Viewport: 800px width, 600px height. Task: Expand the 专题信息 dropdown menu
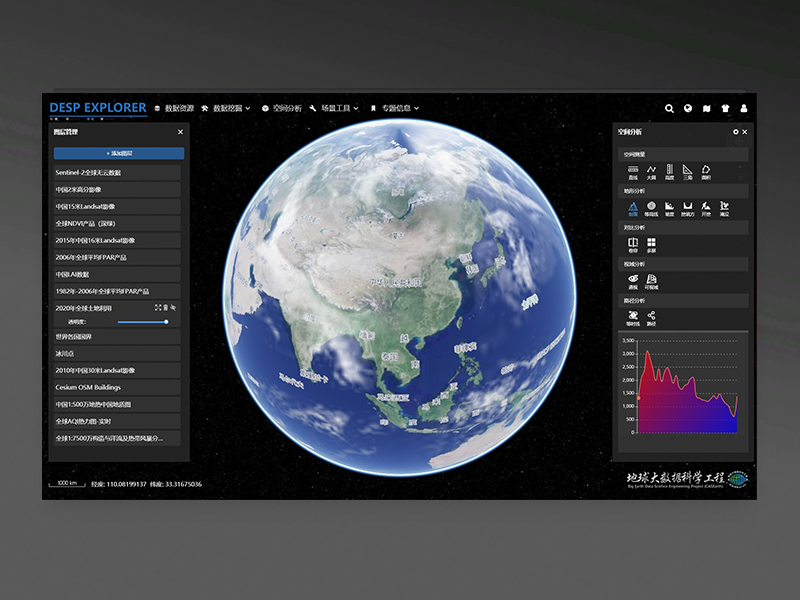(x=394, y=108)
